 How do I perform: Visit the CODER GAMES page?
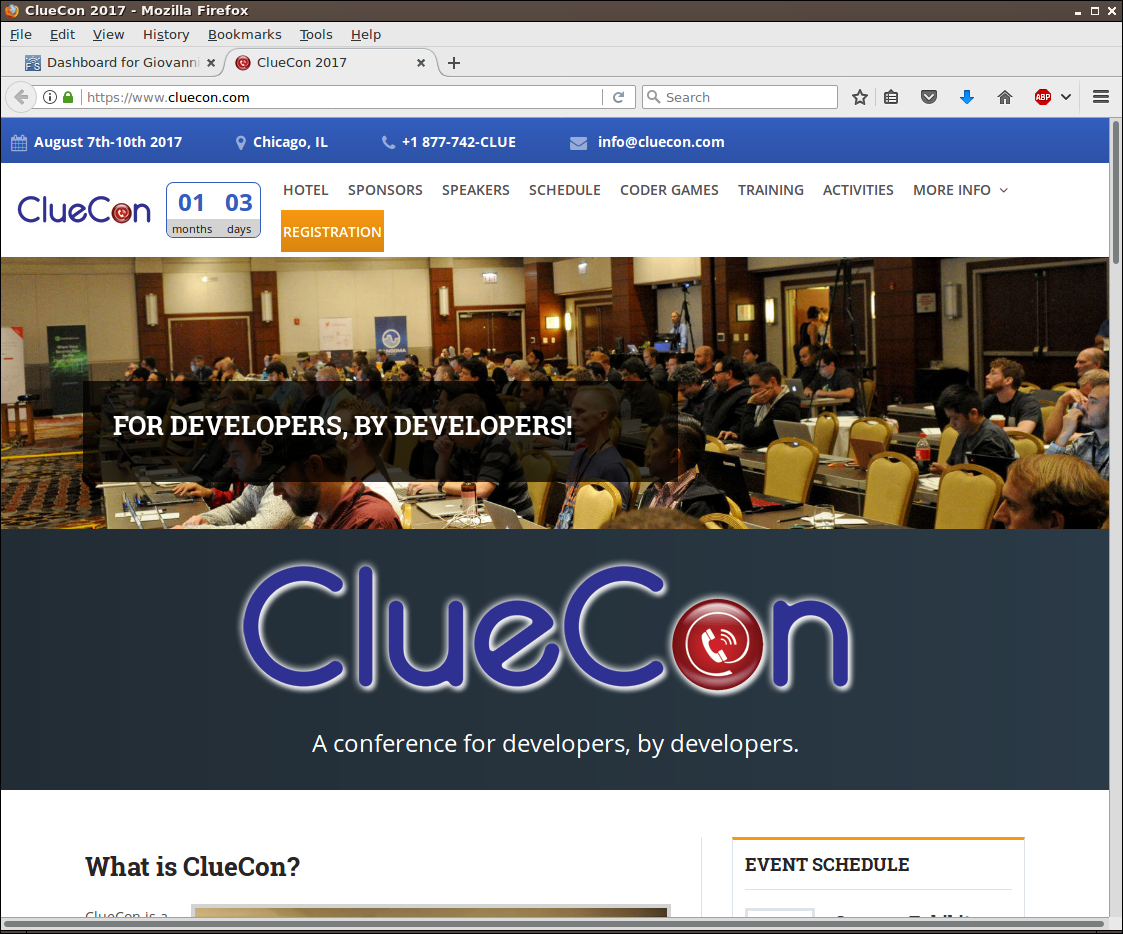[670, 190]
